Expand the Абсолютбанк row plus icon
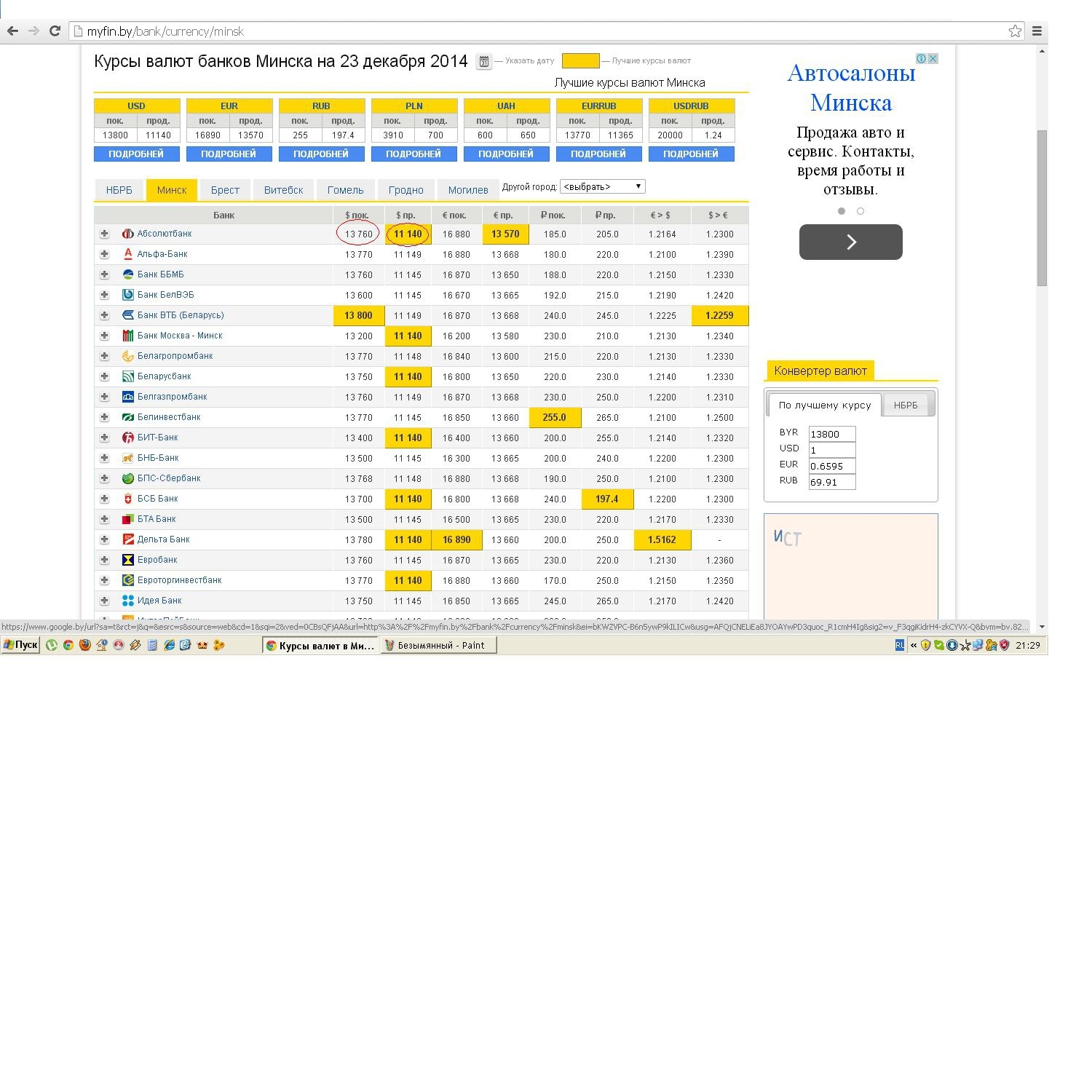 pyautogui.click(x=104, y=234)
